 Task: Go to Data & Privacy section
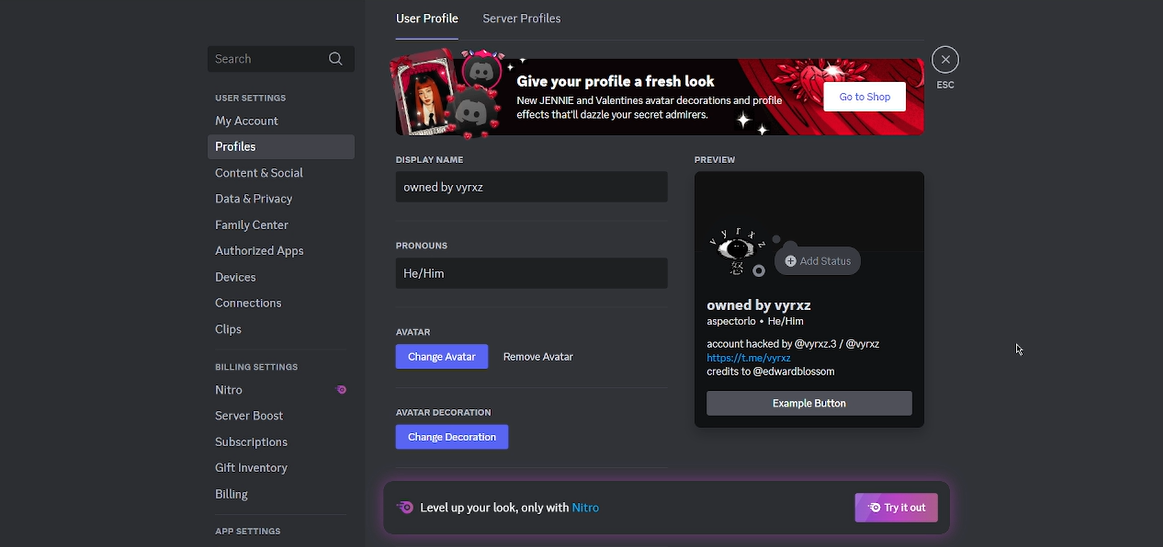[x=254, y=199]
